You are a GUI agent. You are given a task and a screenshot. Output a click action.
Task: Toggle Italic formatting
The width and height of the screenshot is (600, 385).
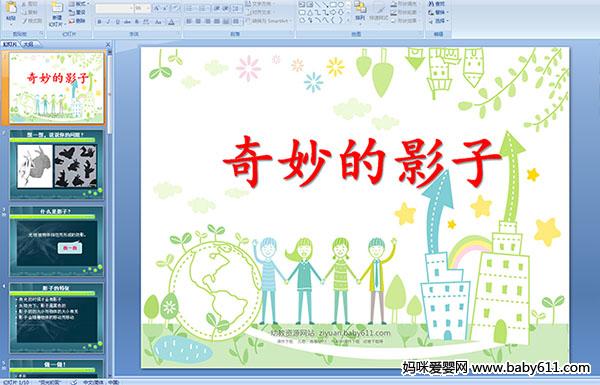click(108, 22)
